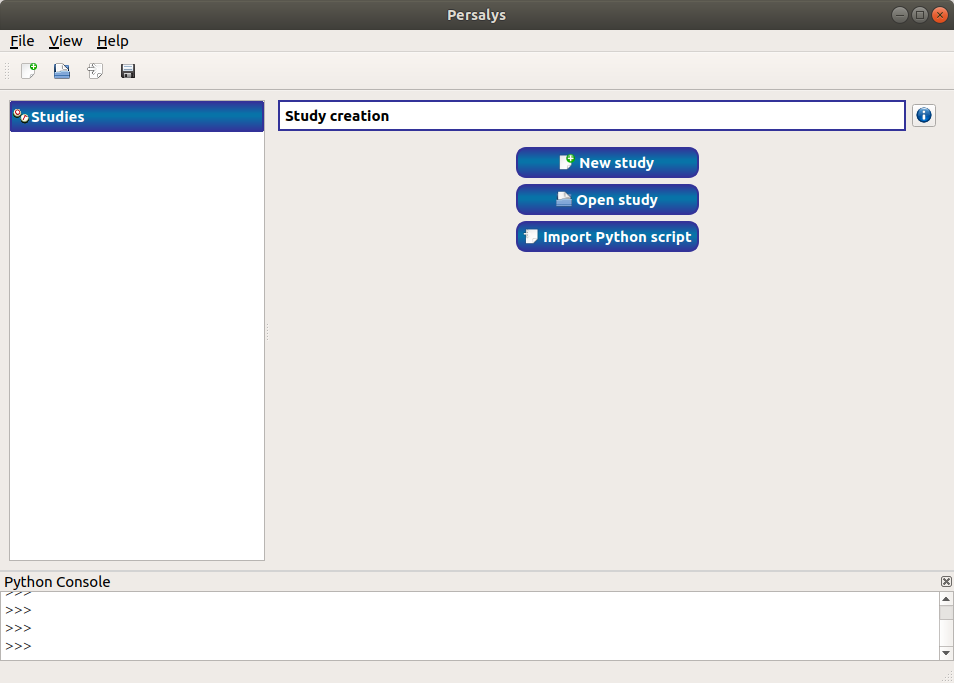Click the Python Console scroll down arrow
954x683 pixels.
tap(946, 653)
